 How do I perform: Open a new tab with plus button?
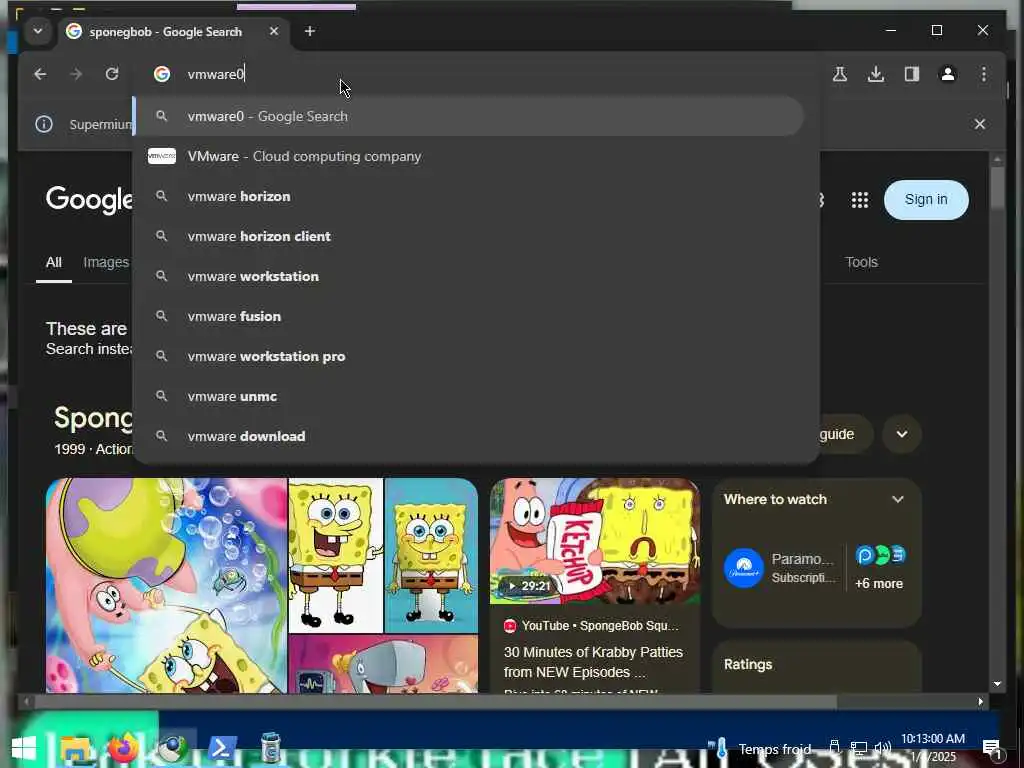click(x=310, y=31)
